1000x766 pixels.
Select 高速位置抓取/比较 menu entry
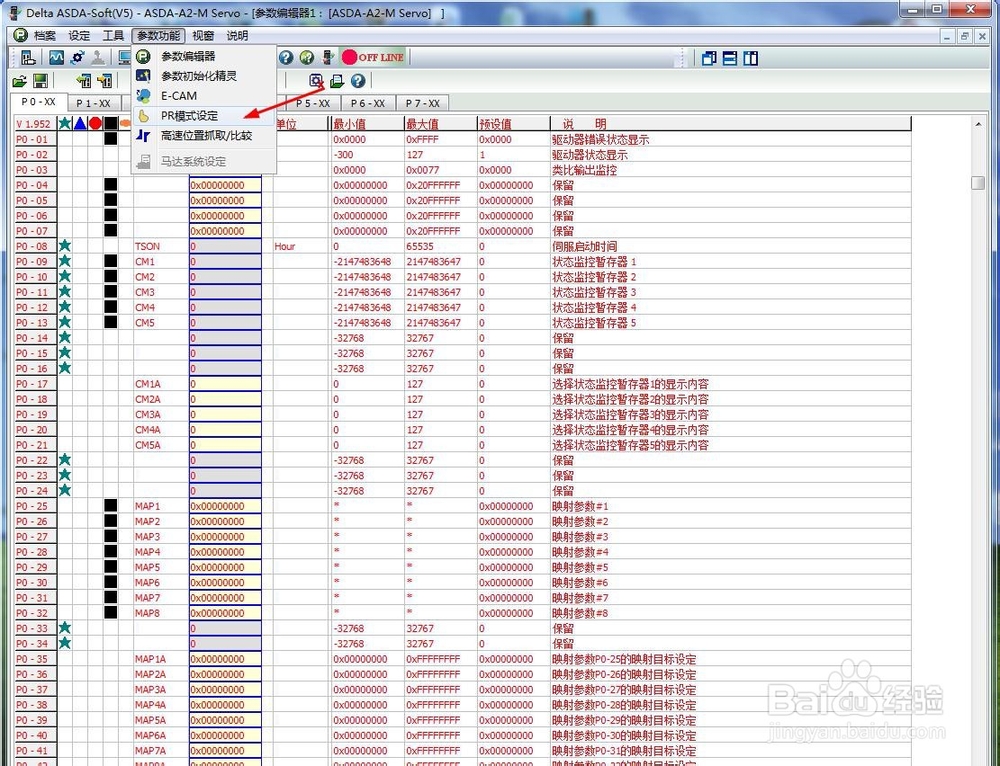tap(204, 135)
